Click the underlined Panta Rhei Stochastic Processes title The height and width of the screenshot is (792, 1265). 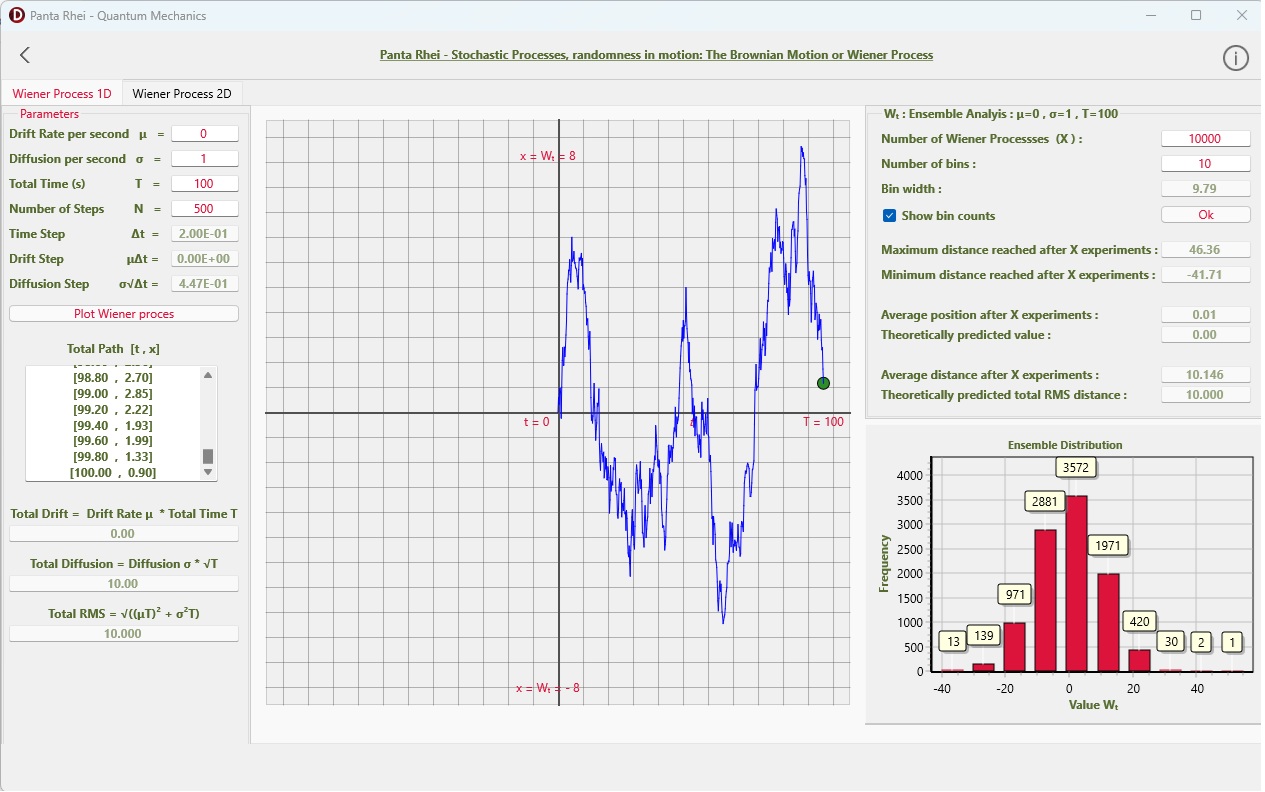coord(656,55)
